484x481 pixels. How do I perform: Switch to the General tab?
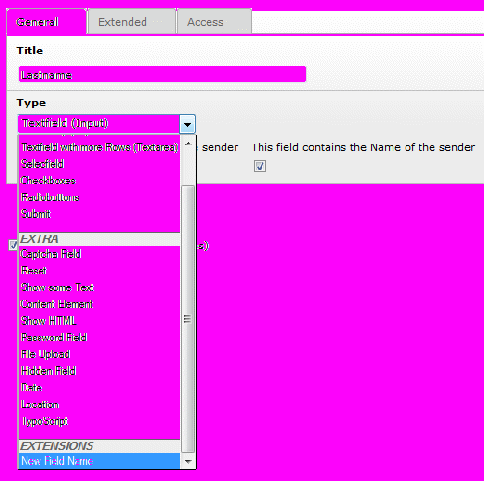(47, 22)
